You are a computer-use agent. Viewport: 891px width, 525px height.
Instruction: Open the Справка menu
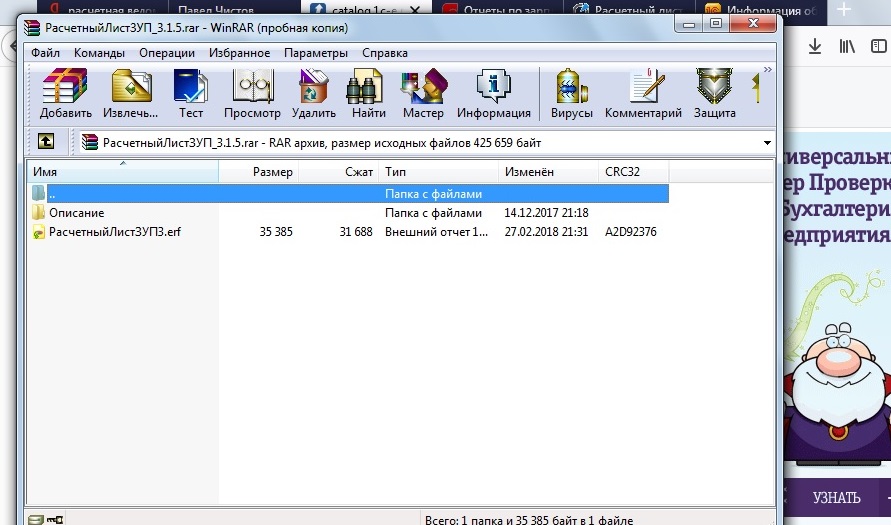(x=385, y=53)
